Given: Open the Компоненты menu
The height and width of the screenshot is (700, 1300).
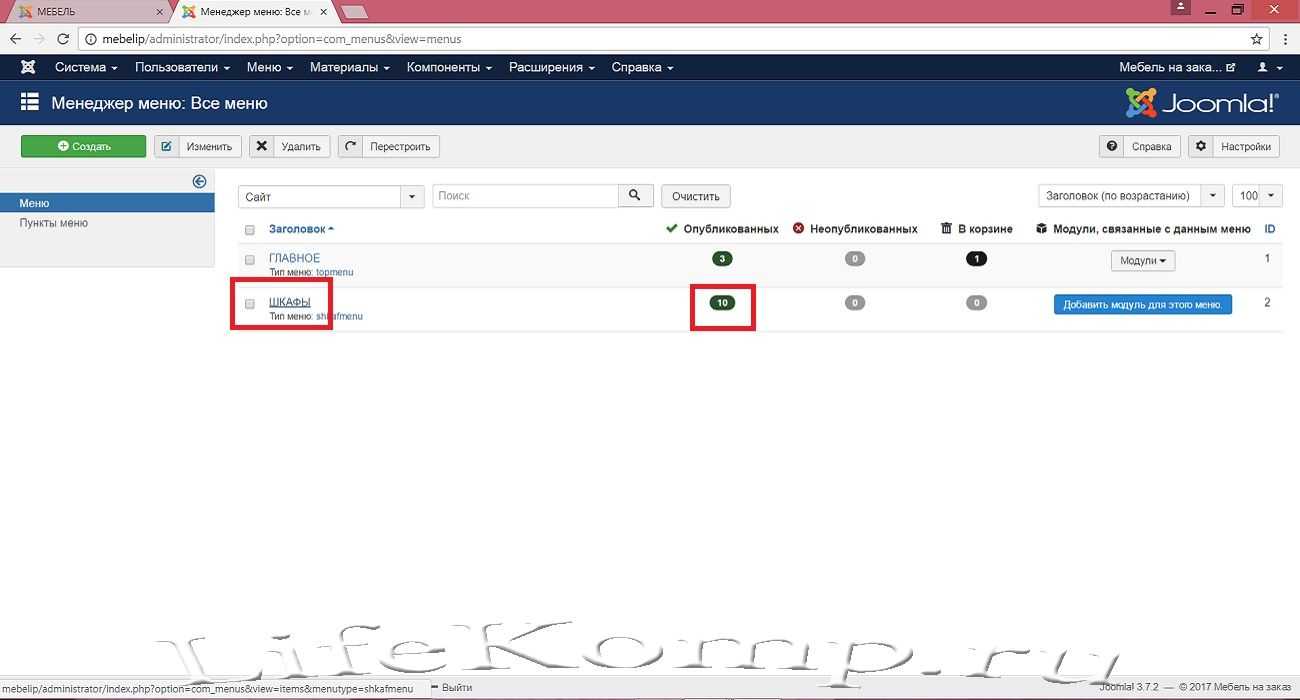Looking at the screenshot, I should (x=449, y=67).
